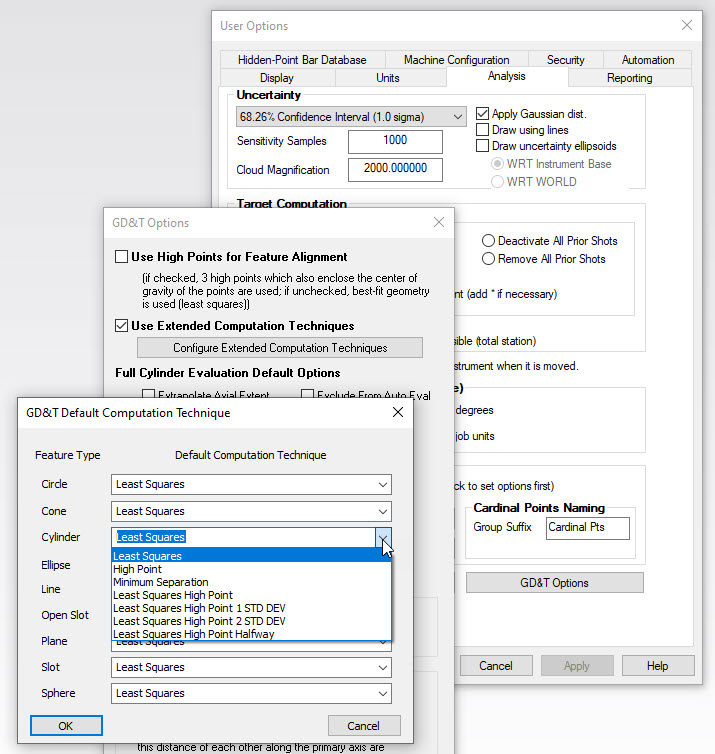Select WRT Instrument Base radio option

coord(497,163)
